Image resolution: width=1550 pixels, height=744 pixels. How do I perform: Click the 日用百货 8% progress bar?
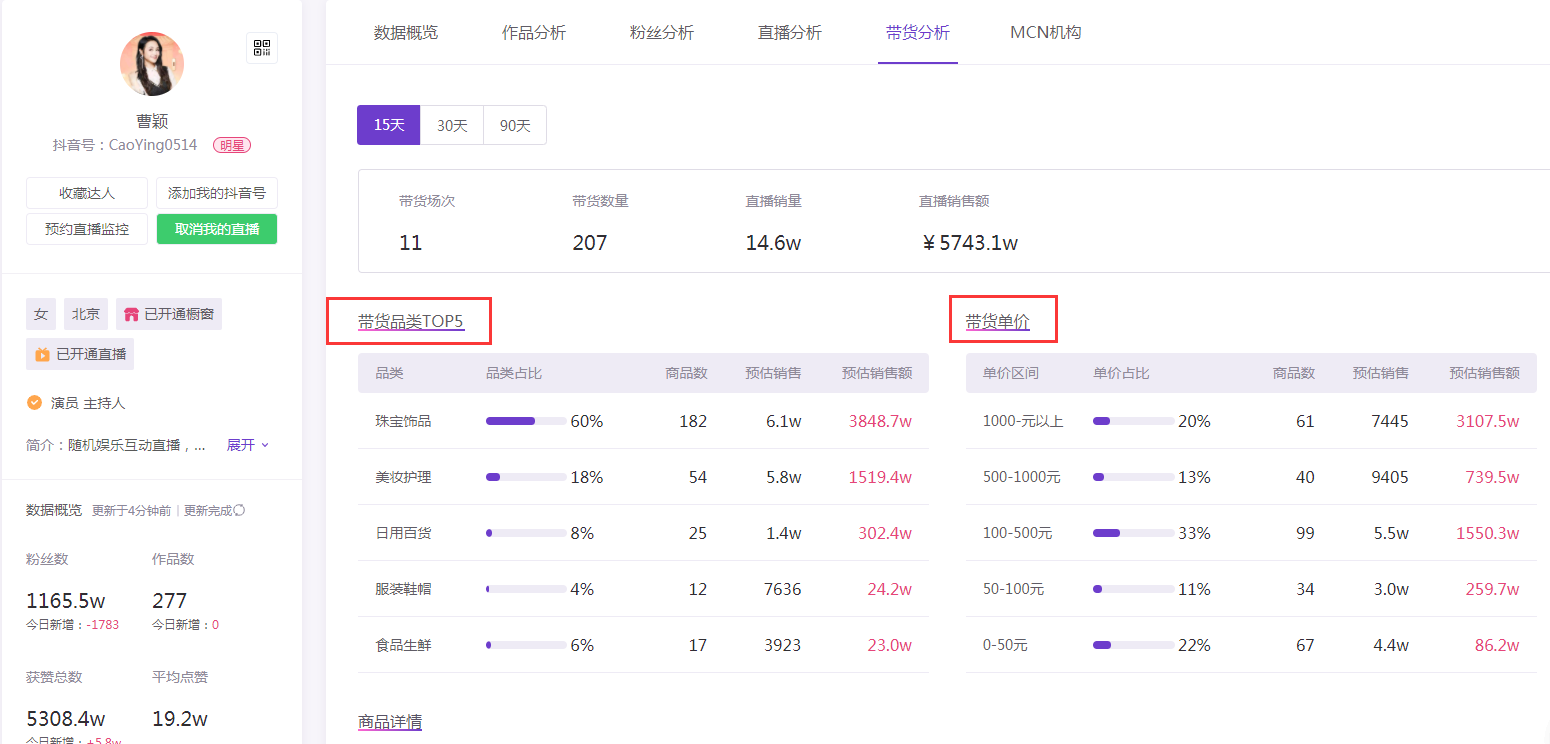point(526,533)
